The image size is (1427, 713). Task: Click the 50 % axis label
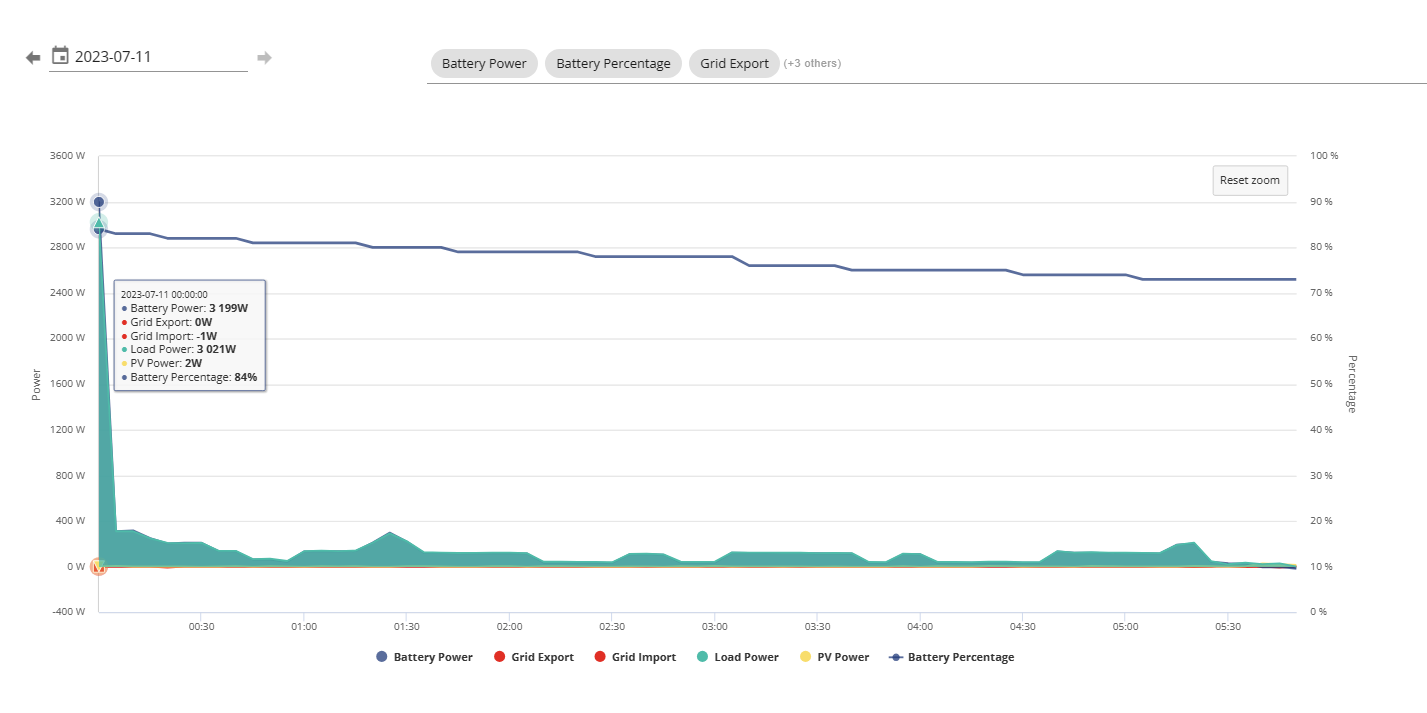pos(1322,384)
